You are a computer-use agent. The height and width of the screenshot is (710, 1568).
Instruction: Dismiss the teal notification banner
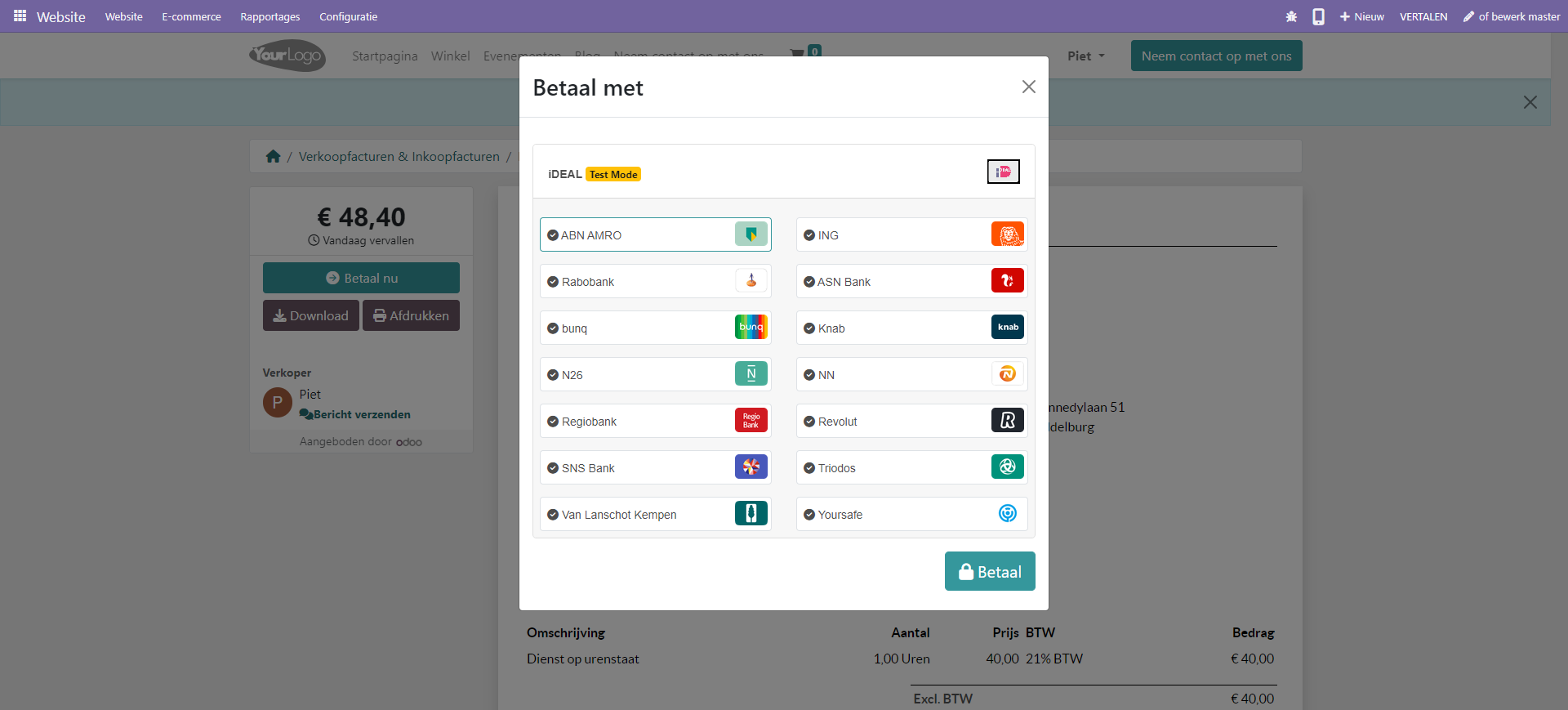pos(1530,102)
